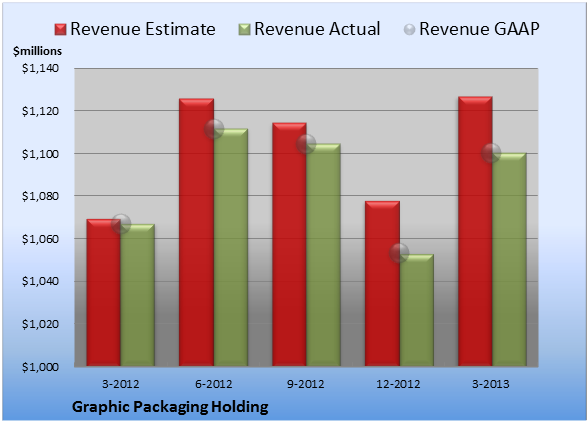
Task: Click the '$1,020' y-axis value
Action: point(40,324)
